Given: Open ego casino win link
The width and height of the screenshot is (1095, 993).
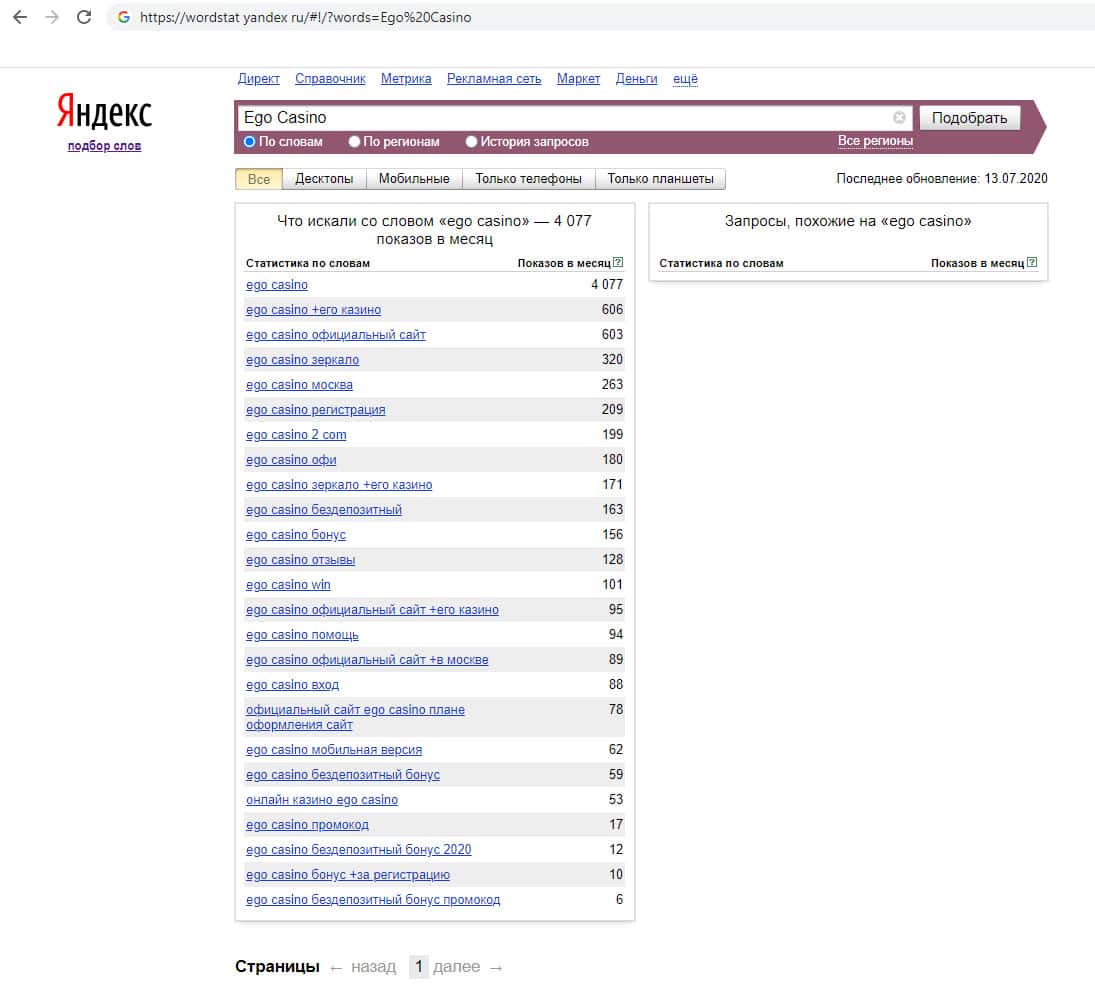Looking at the screenshot, I should pyautogui.click(x=288, y=585).
